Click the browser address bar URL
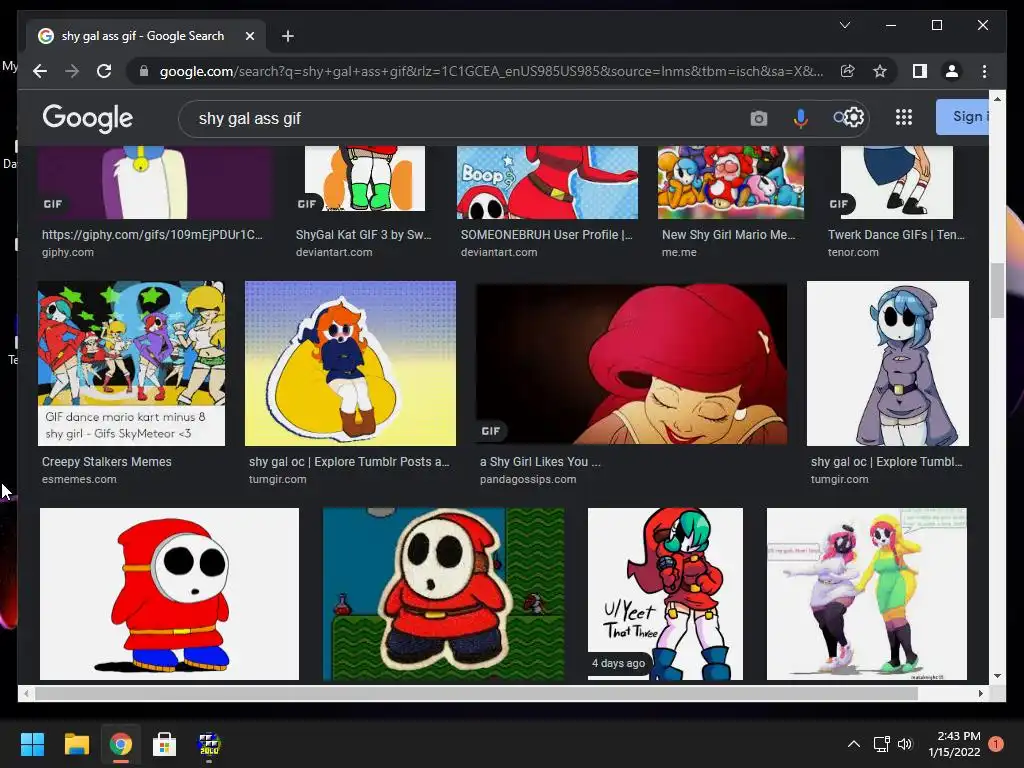The image size is (1024, 768). pyautogui.click(x=491, y=71)
